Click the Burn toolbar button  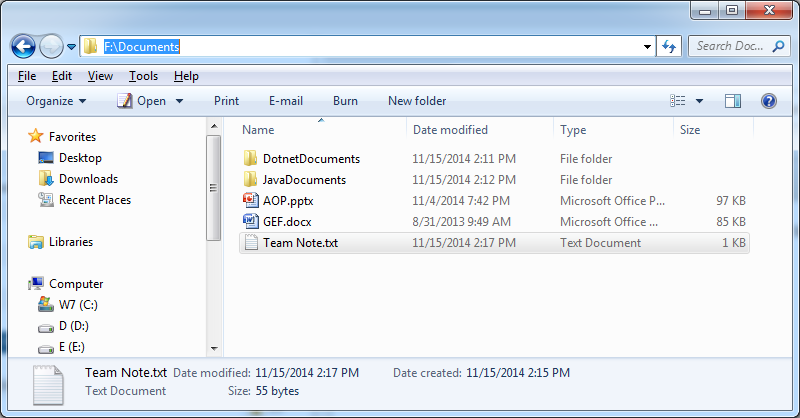click(x=345, y=101)
